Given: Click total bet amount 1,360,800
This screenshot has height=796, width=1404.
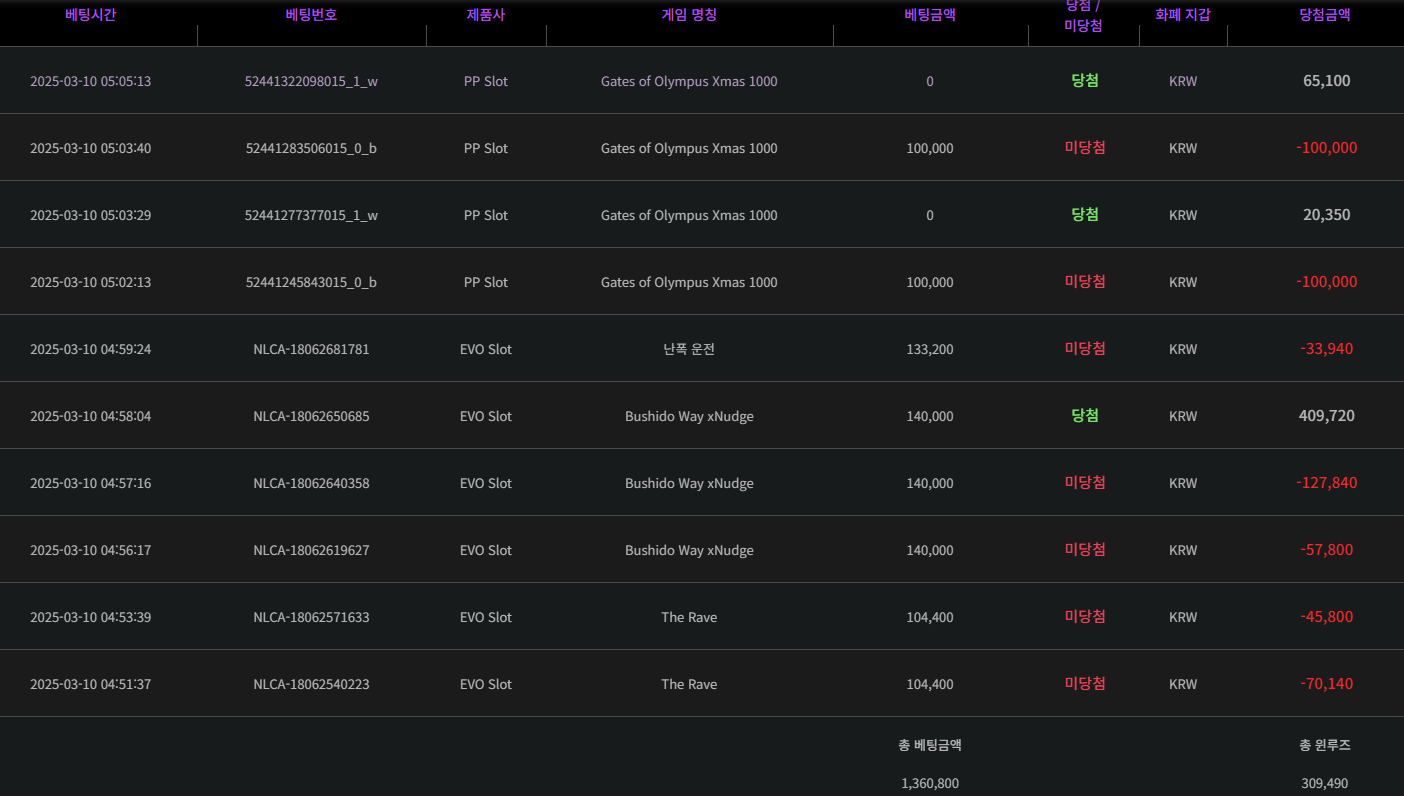Looking at the screenshot, I should [930, 784].
